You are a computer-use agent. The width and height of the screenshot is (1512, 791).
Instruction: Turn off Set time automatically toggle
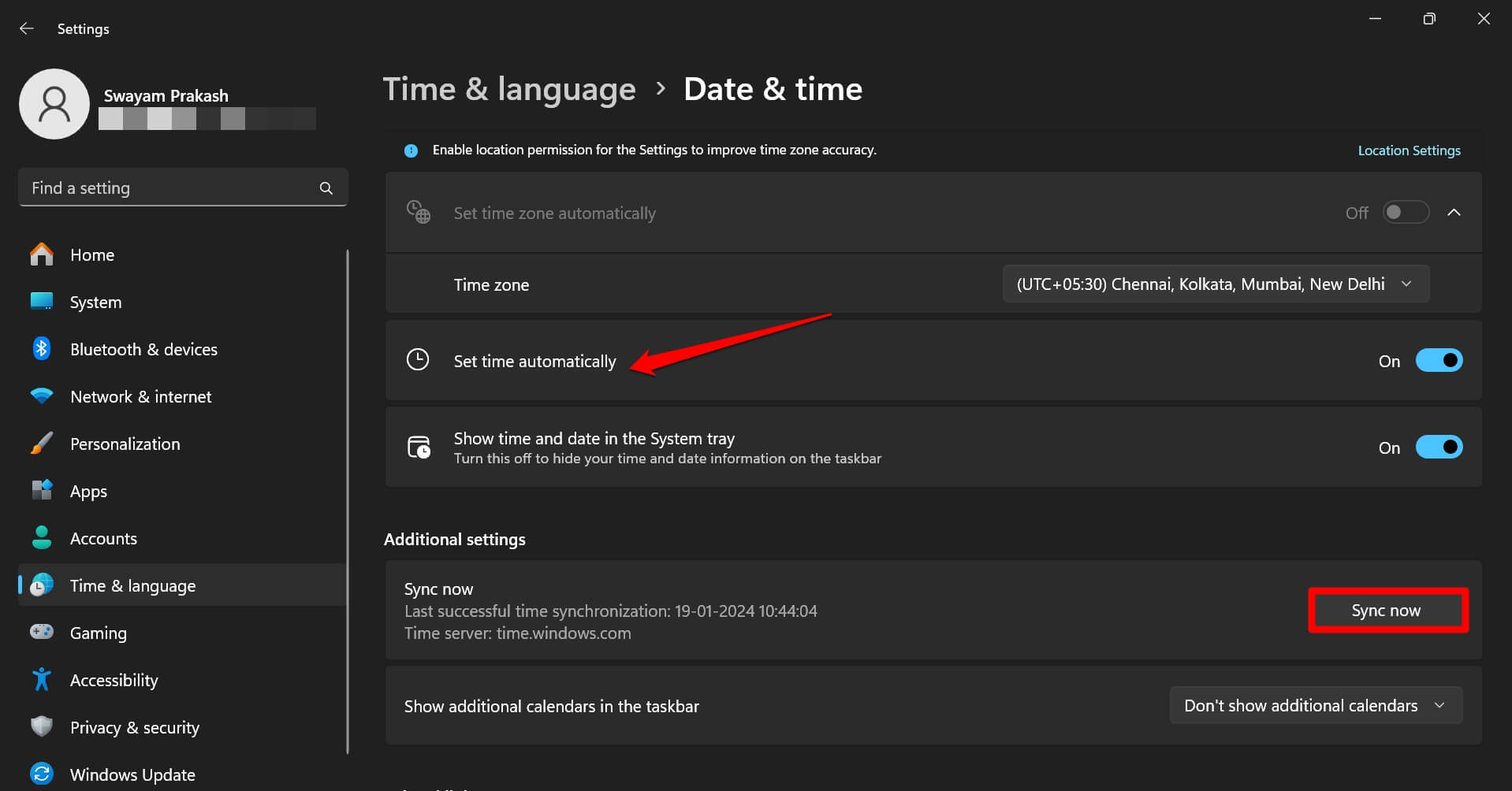pos(1439,361)
